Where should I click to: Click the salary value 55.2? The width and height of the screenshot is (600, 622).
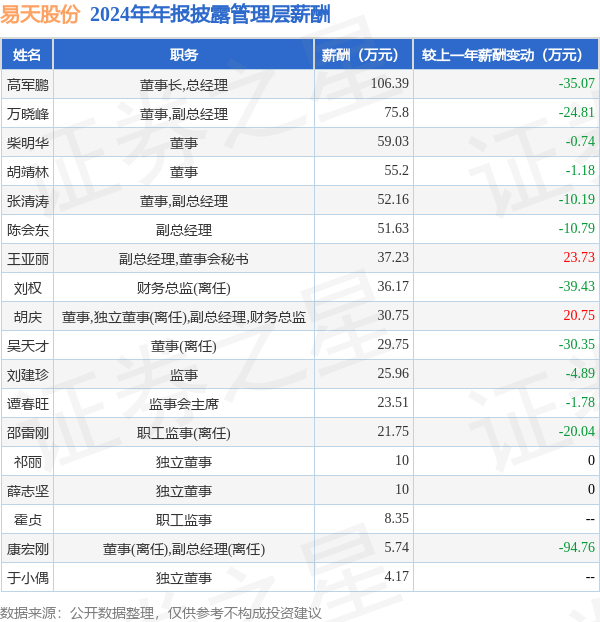click(x=396, y=170)
